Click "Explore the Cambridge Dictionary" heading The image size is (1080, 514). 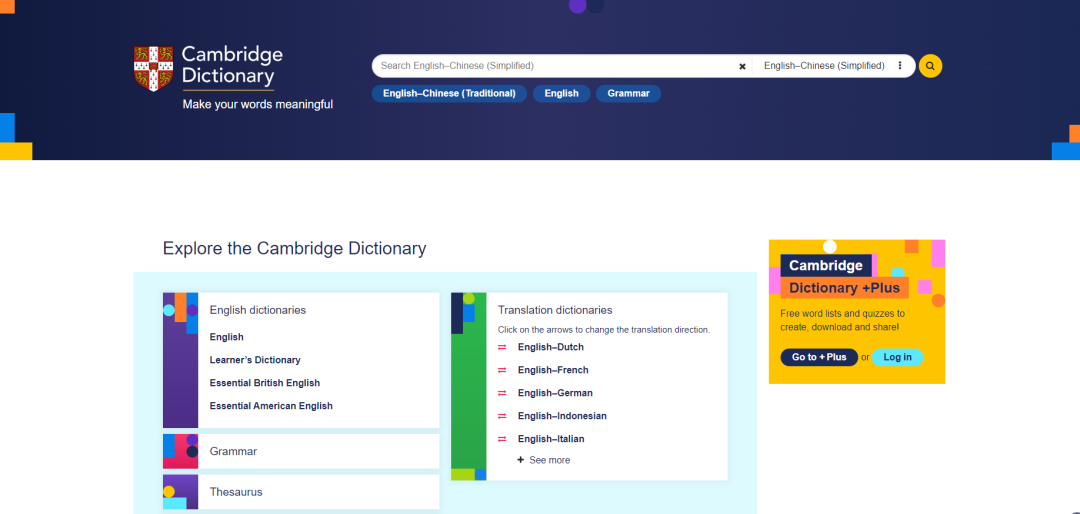pos(295,248)
